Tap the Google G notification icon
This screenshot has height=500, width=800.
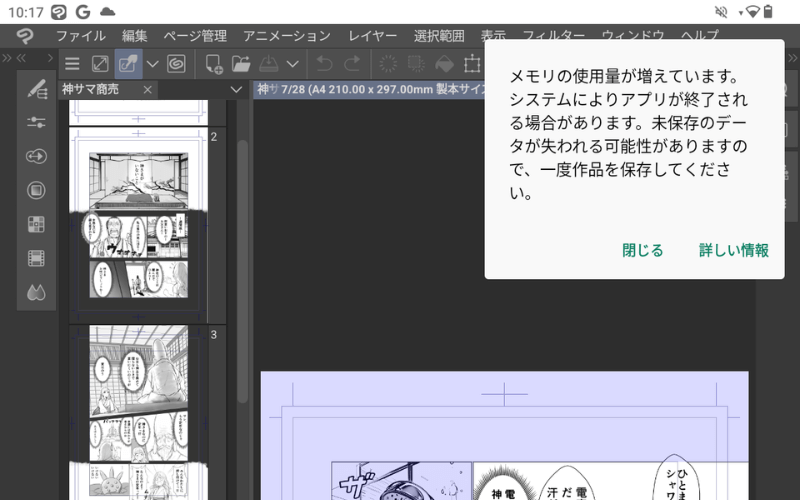83,12
